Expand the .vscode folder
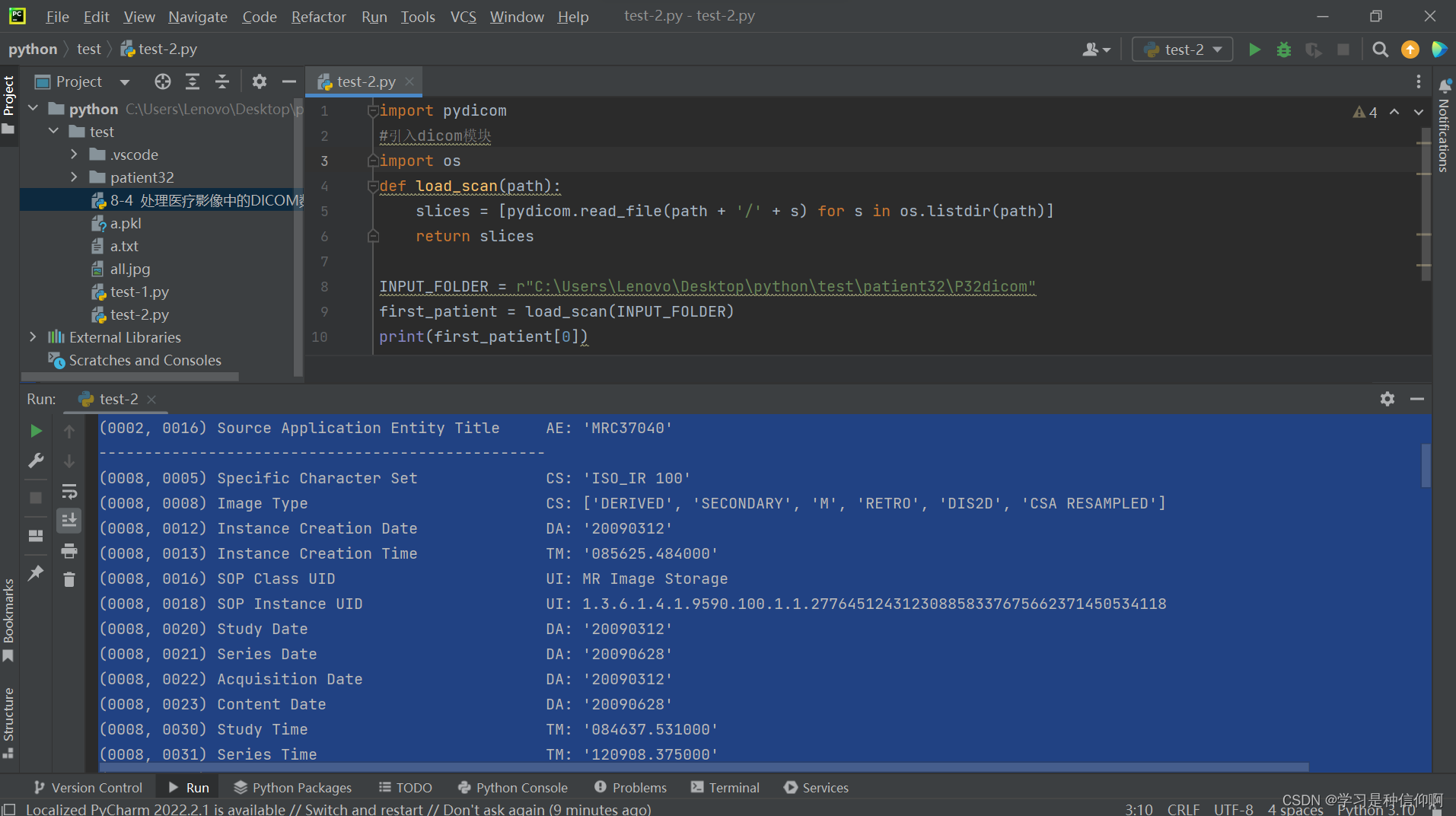 (74, 155)
